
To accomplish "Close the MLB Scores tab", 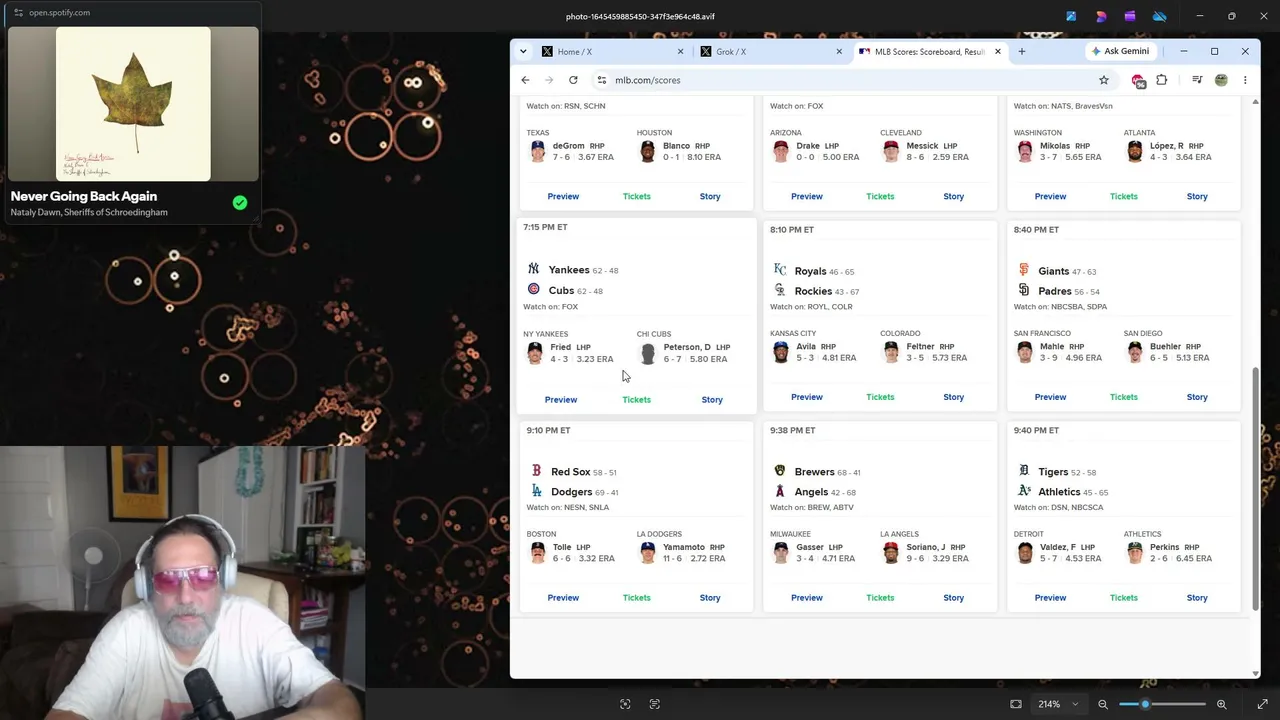I will [997, 52].
